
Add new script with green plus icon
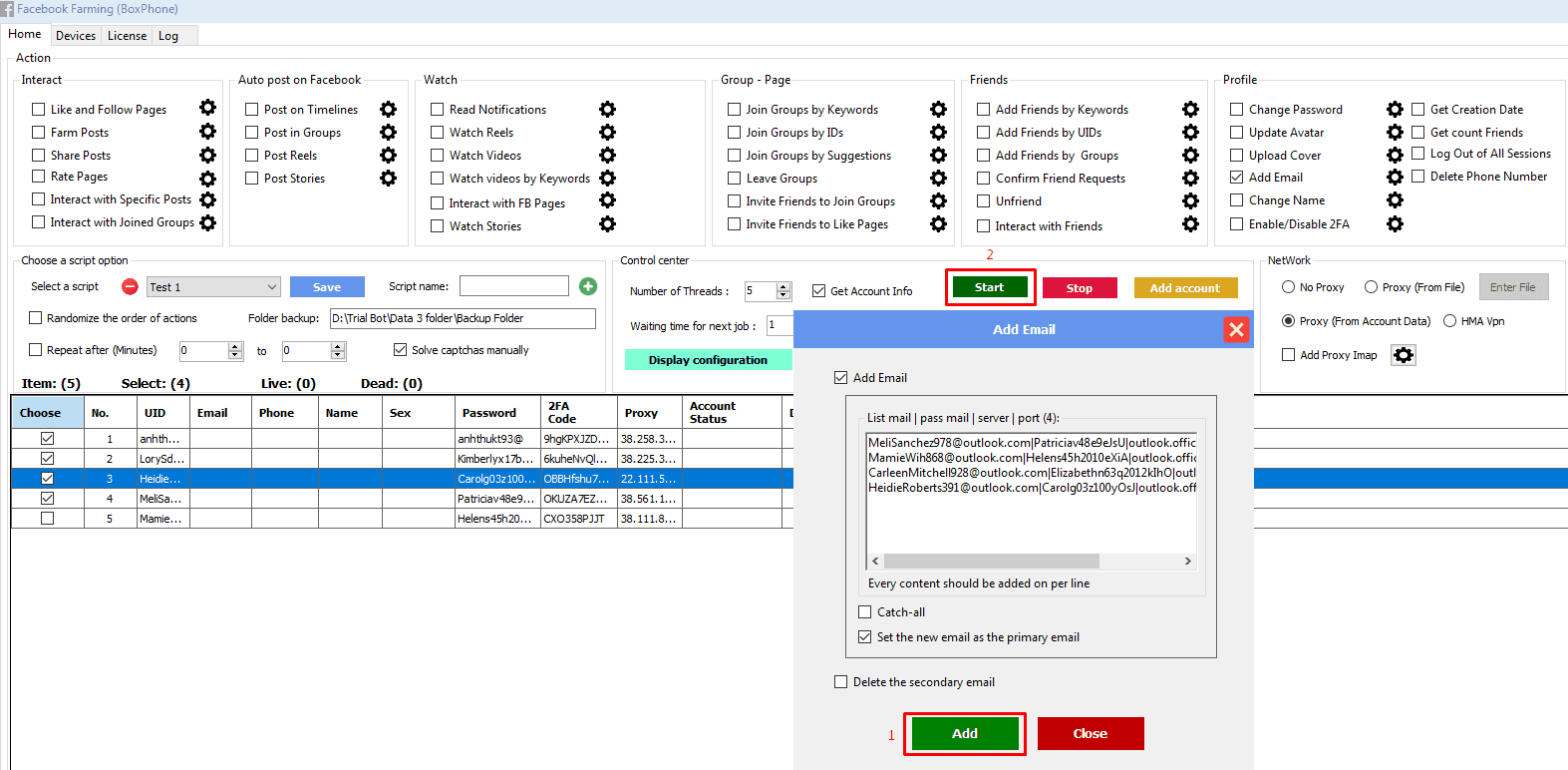[588, 286]
